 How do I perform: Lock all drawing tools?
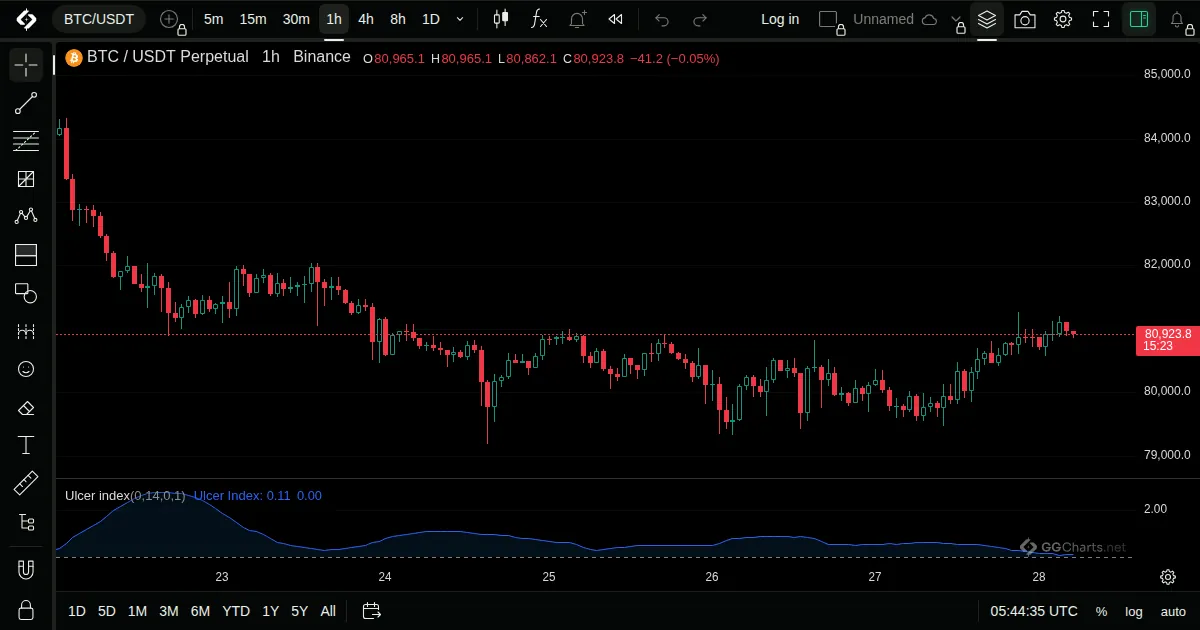[x=26, y=609]
